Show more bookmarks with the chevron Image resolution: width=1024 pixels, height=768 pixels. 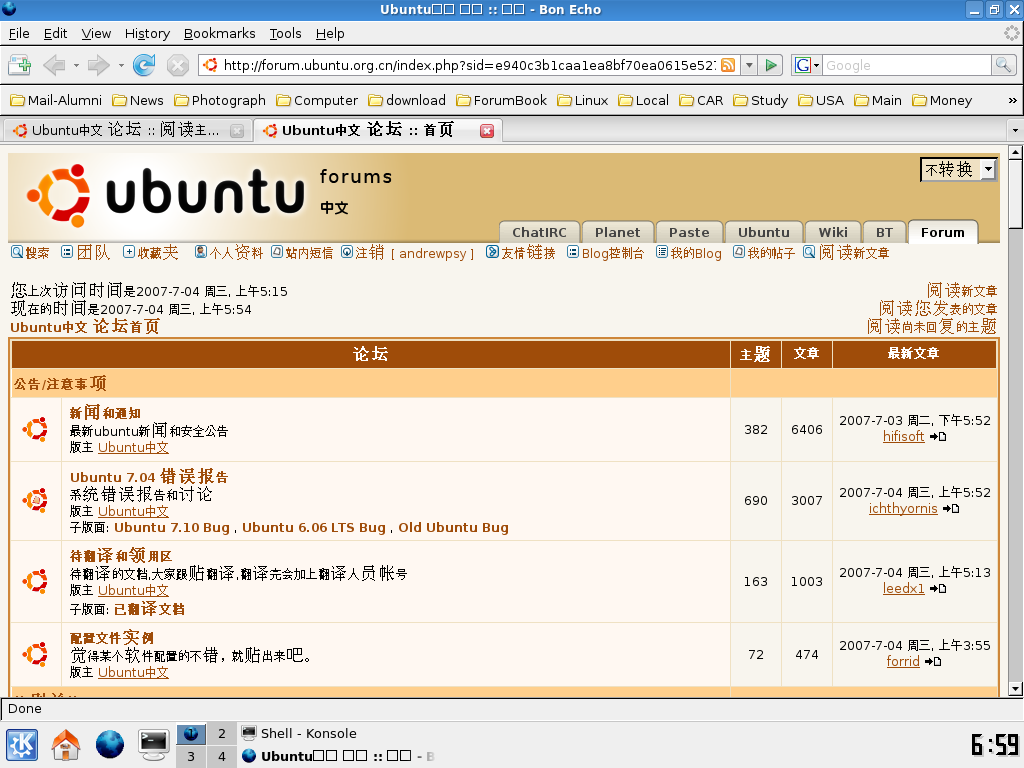pos(1012,101)
